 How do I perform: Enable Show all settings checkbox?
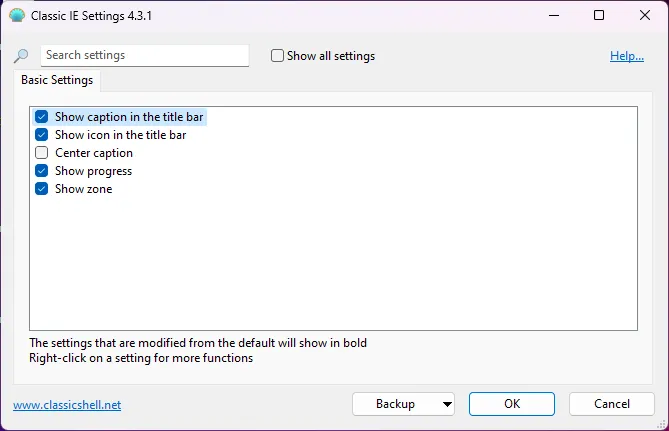coord(278,56)
